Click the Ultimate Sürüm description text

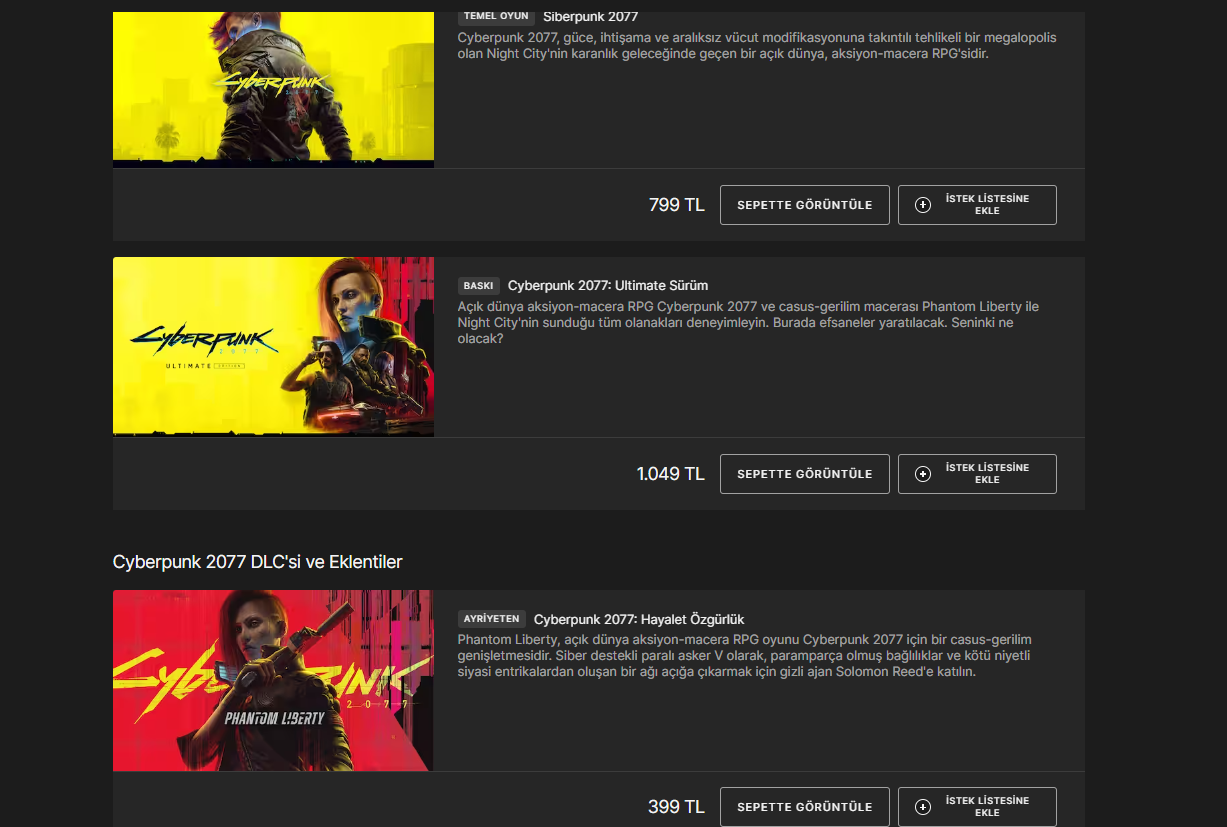coord(748,322)
